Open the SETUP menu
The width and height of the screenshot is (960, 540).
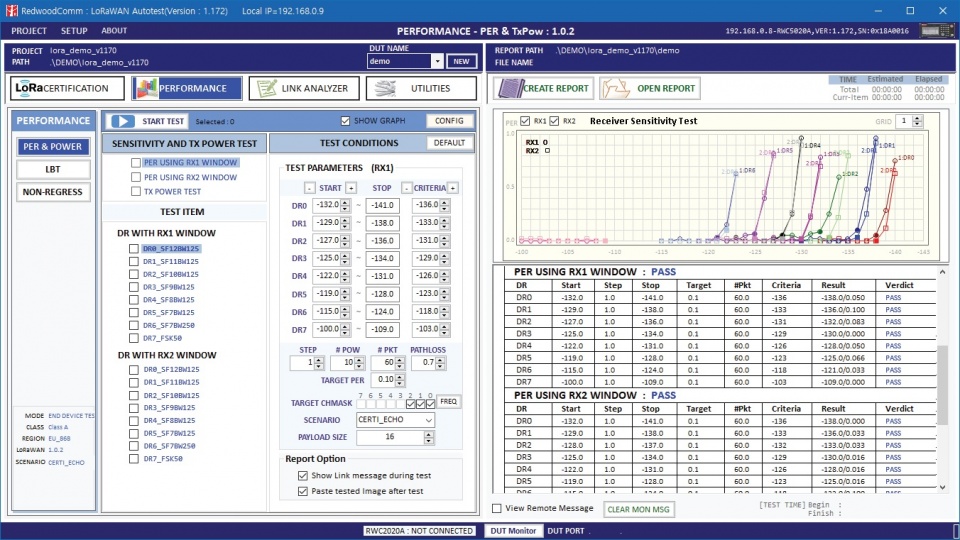click(x=74, y=31)
